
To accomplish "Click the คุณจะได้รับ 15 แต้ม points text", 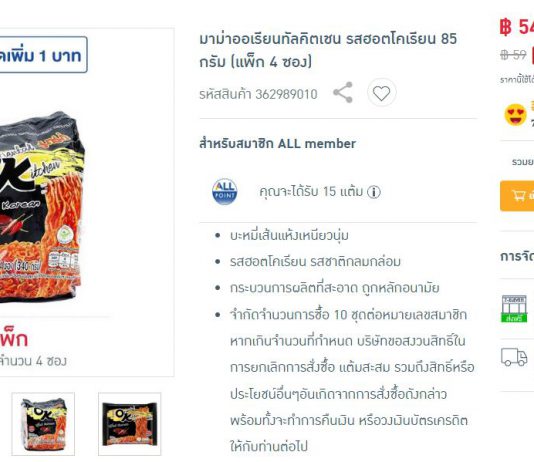I will coord(311,192).
